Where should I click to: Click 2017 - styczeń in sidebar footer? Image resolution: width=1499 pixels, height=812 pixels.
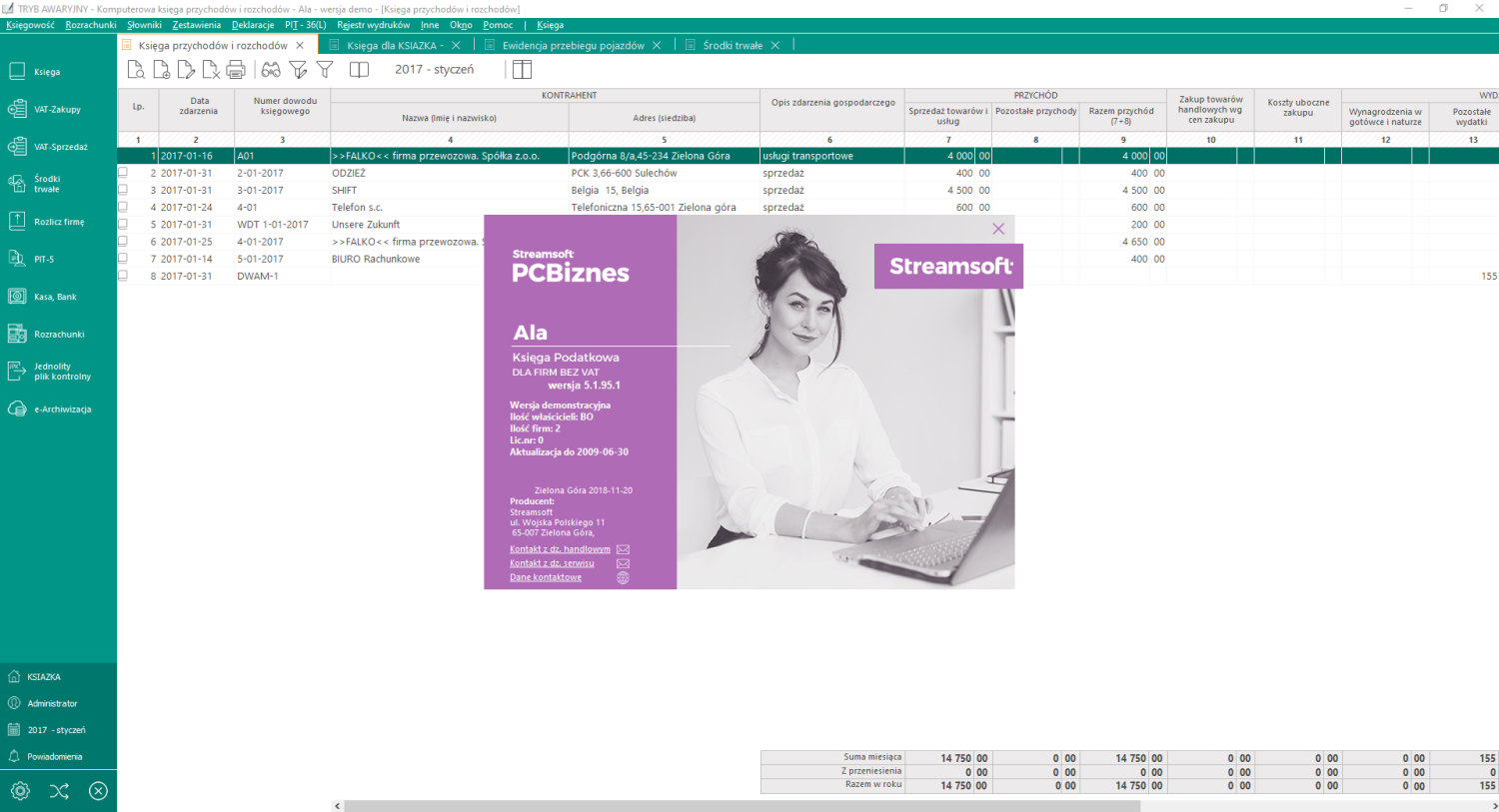(x=56, y=730)
